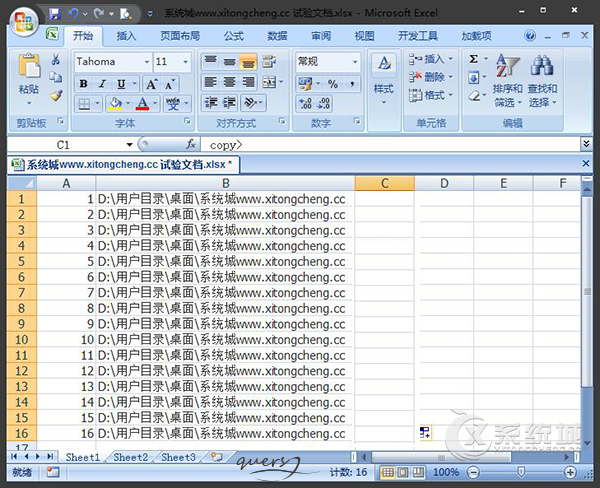Align text to middle of cell
The image size is (600, 488).
click(229, 60)
